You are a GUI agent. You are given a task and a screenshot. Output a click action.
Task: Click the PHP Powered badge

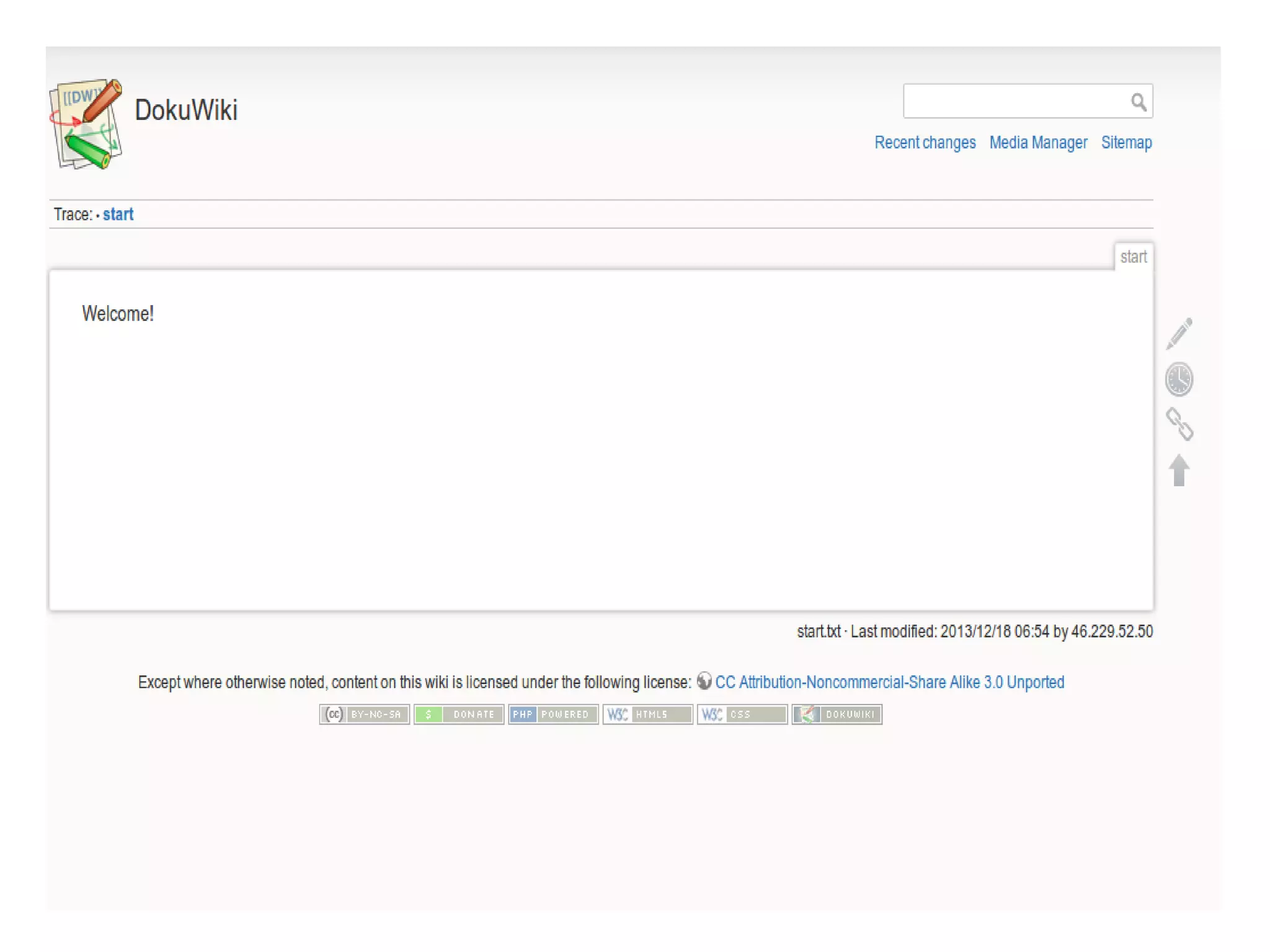(x=553, y=714)
